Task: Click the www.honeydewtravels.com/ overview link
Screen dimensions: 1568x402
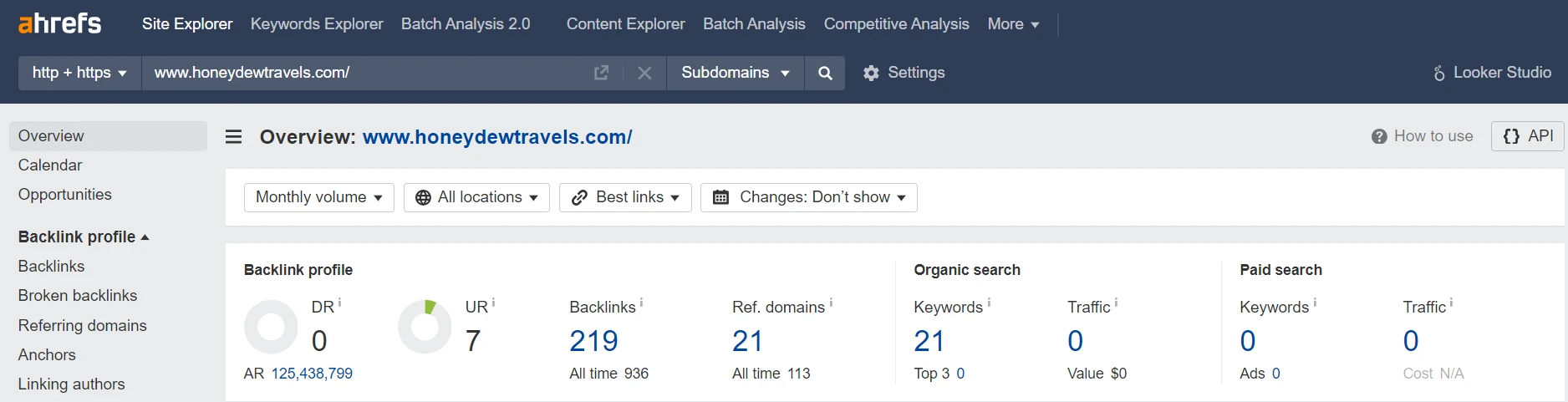Action: (497, 137)
